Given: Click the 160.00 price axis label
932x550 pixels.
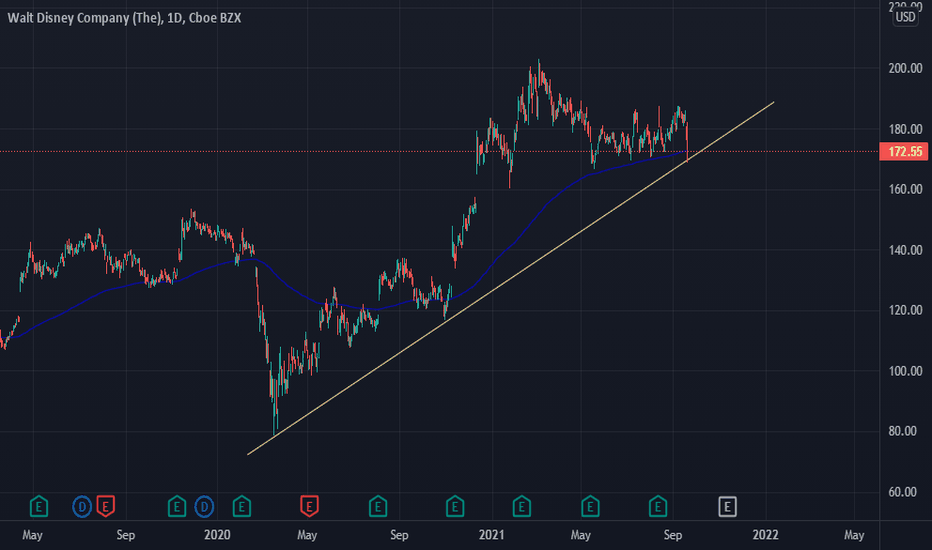Looking at the screenshot, I should pos(905,189).
